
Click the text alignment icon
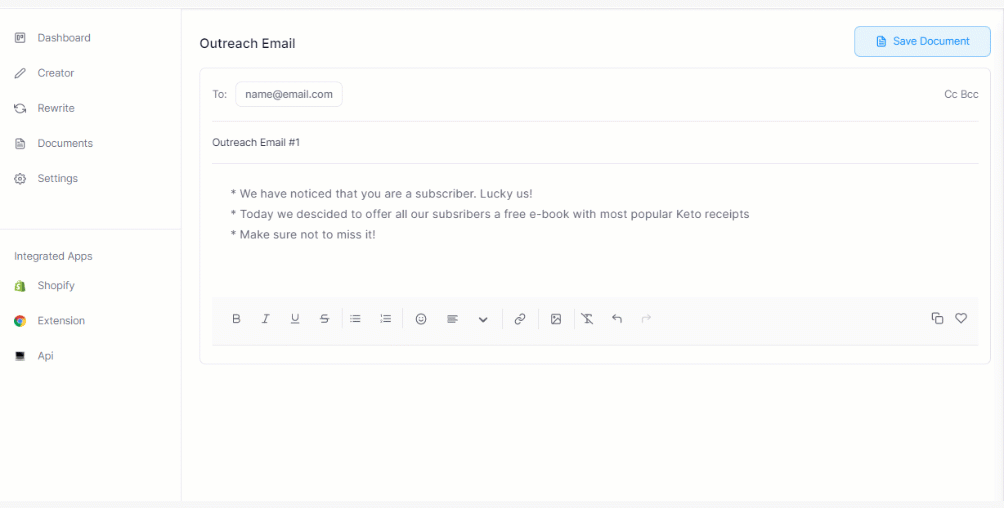pyautogui.click(x=452, y=319)
